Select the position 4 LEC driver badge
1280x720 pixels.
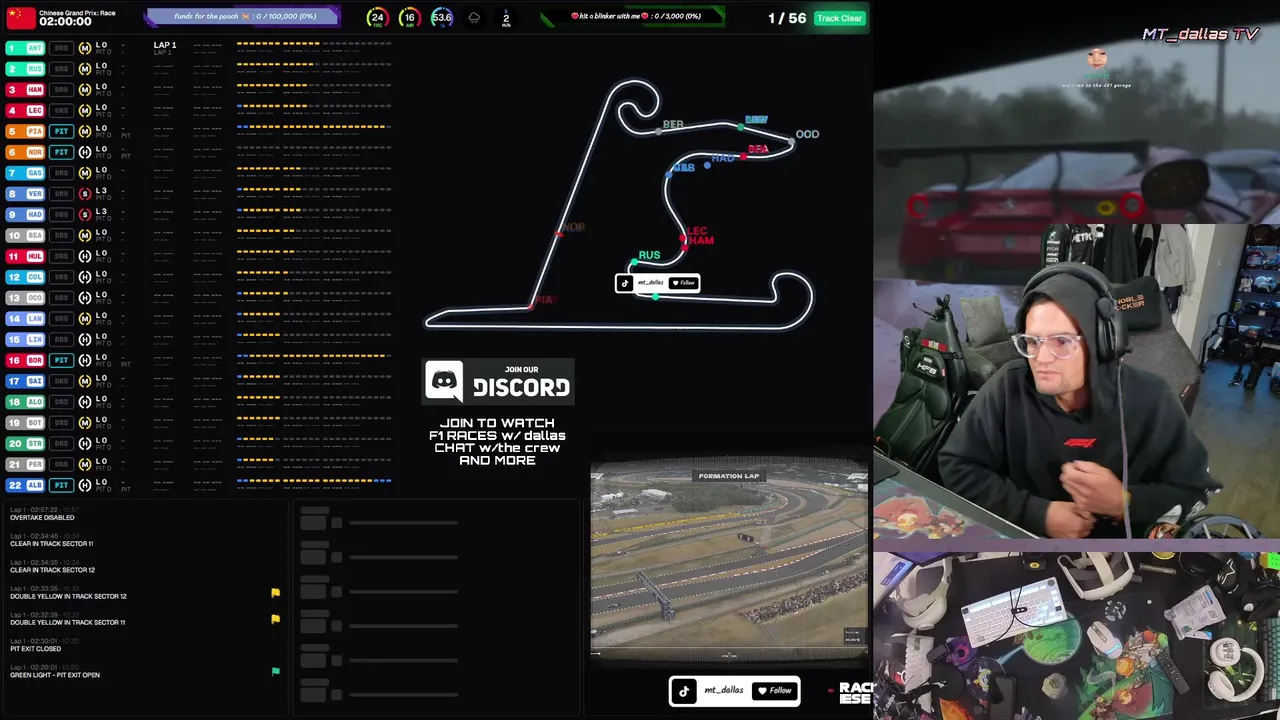(25, 110)
